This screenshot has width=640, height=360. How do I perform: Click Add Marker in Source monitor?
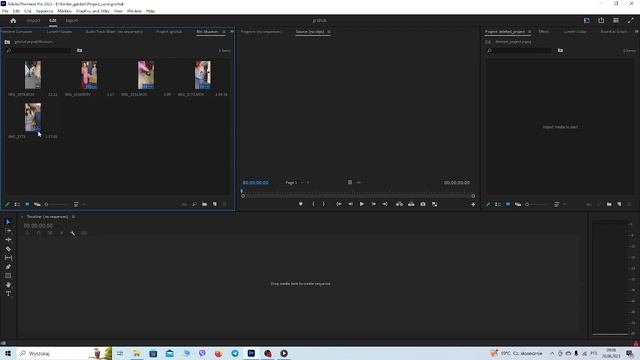click(301, 204)
